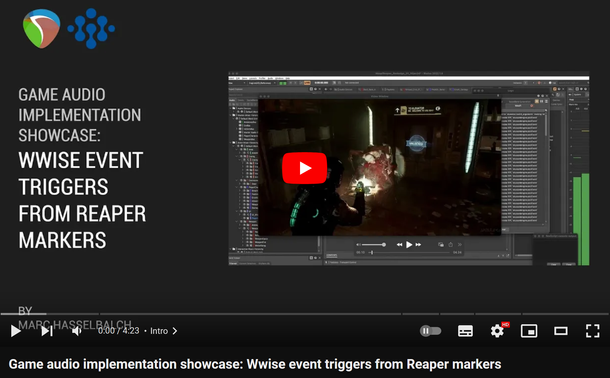Enable subtitles with the captions icon
Image resolution: width=610 pixels, height=378 pixels.
tap(465, 331)
